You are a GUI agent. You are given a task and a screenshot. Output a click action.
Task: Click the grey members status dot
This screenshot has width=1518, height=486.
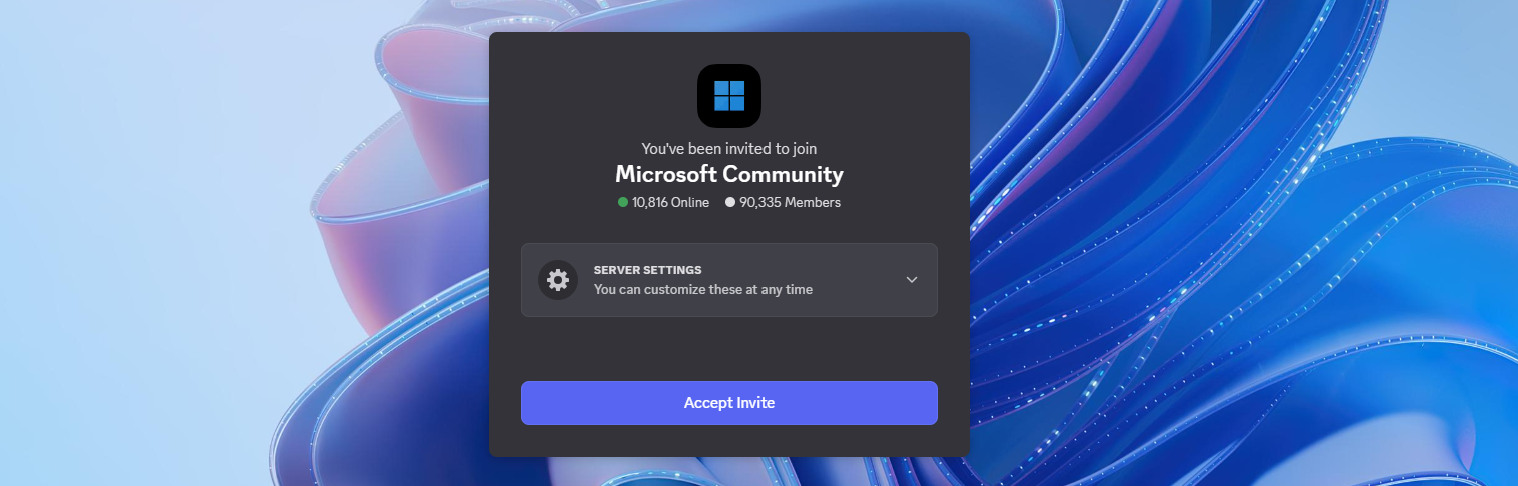coord(730,202)
